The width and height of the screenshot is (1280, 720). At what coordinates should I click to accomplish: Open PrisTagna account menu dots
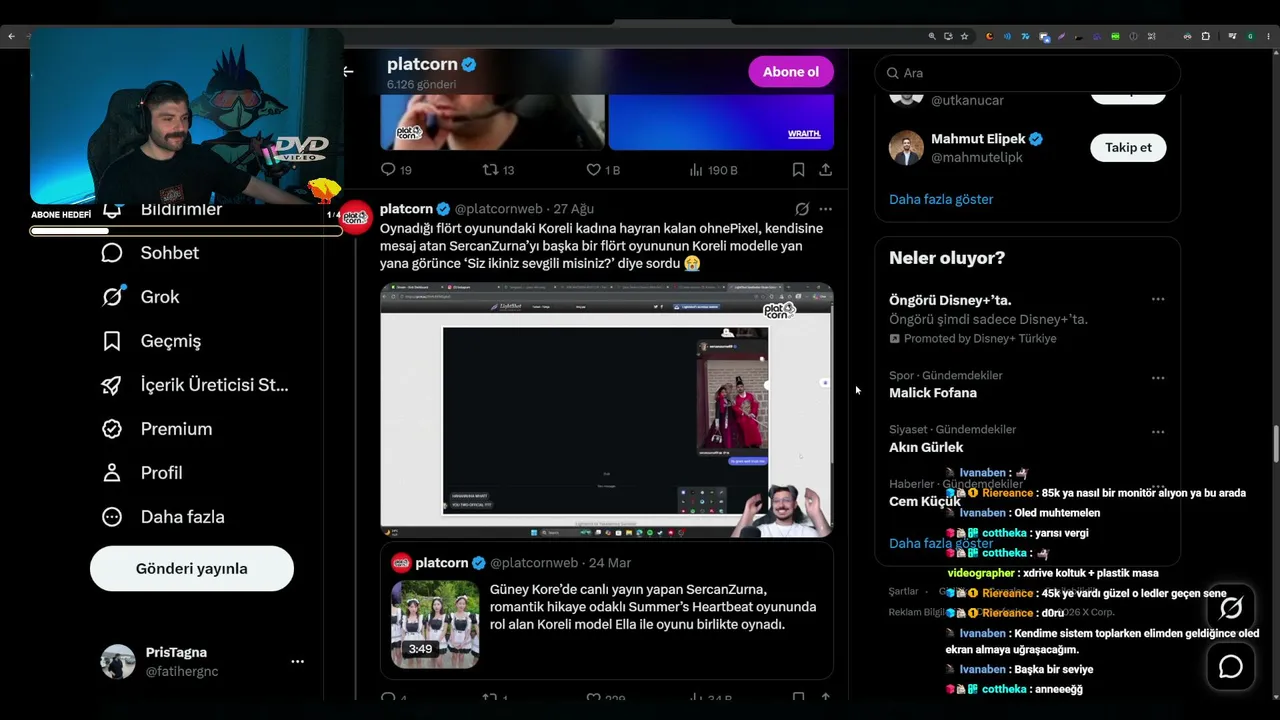pos(297,662)
